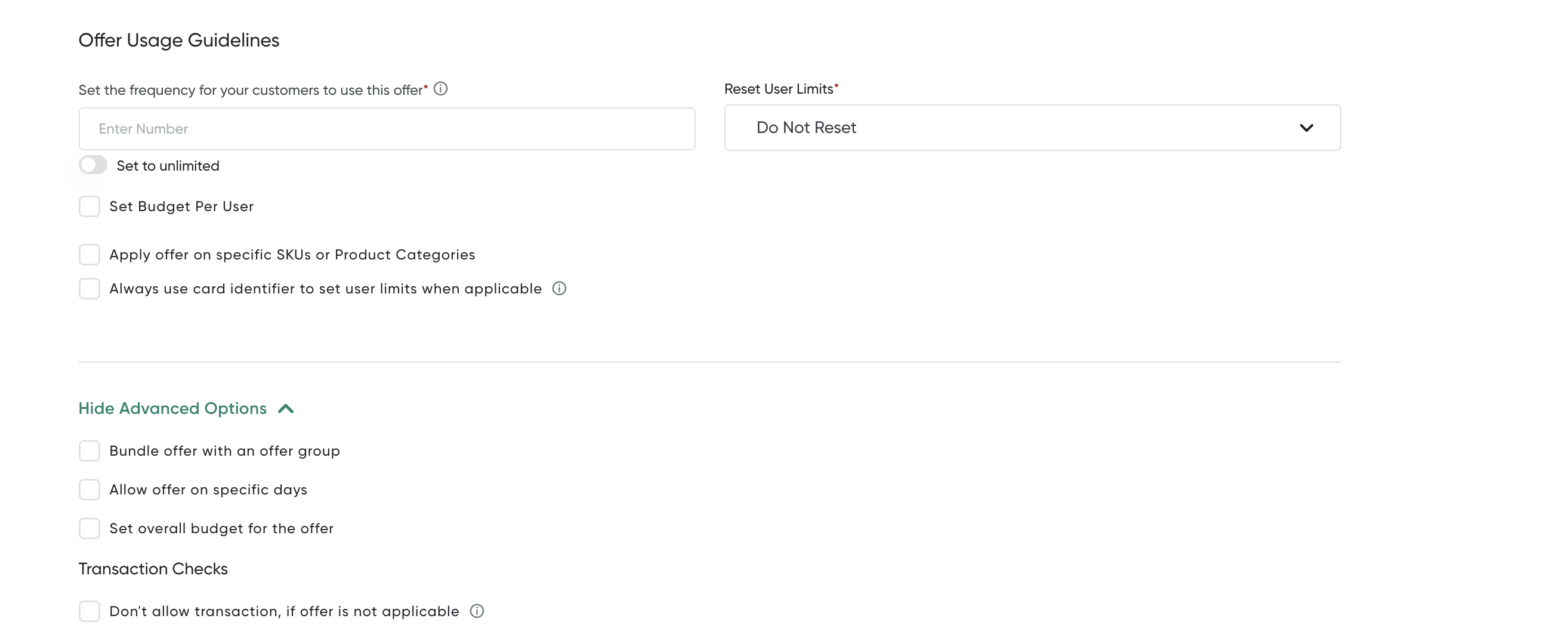Image resolution: width=1568 pixels, height=634 pixels.
Task: Enable Set overall budget for the offer
Action: coord(89,528)
